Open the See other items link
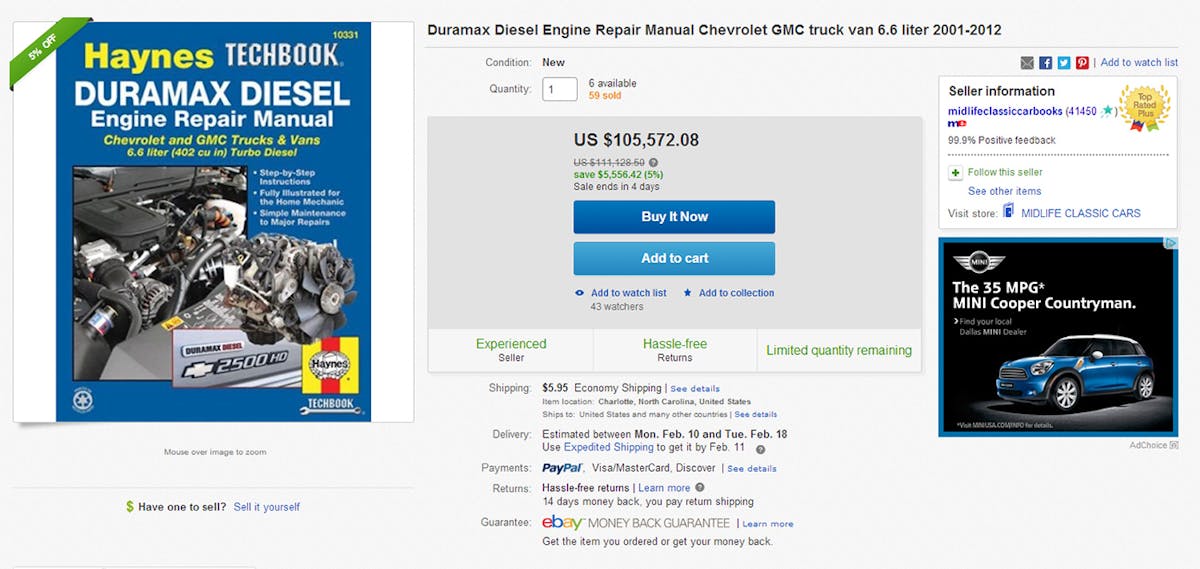Viewport: 1200px width, 569px height. 1004,191
